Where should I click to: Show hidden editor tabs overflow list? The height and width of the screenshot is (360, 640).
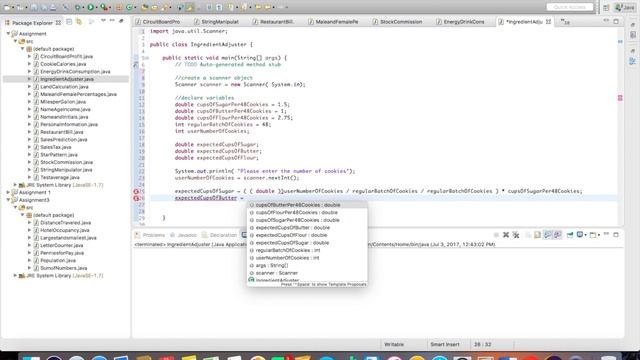point(565,21)
